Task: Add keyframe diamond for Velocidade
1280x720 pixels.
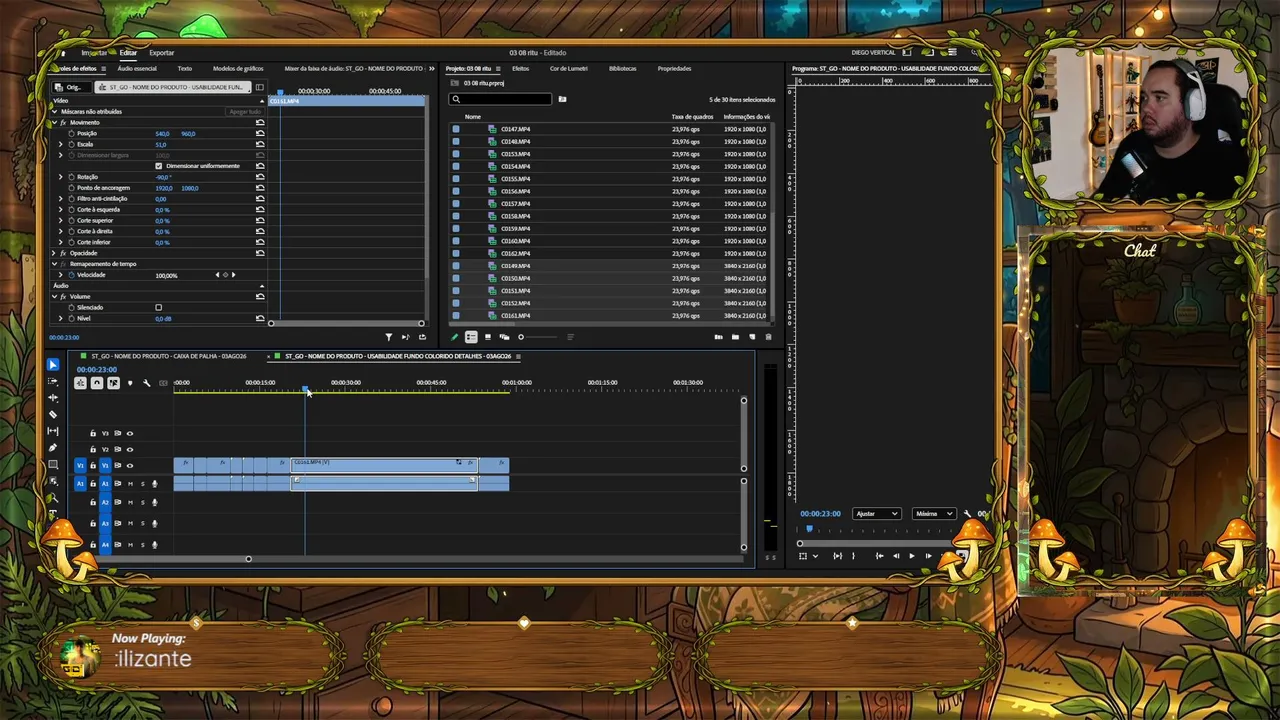Action: pos(225,275)
